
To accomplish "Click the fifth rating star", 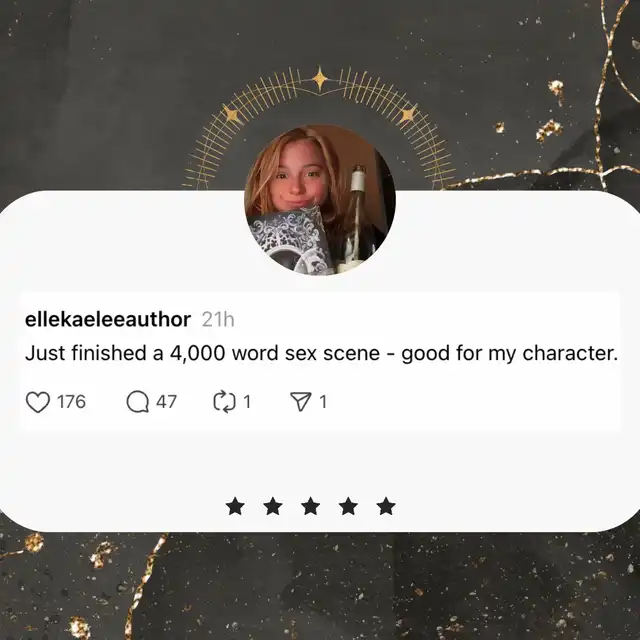I will pos(386,506).
